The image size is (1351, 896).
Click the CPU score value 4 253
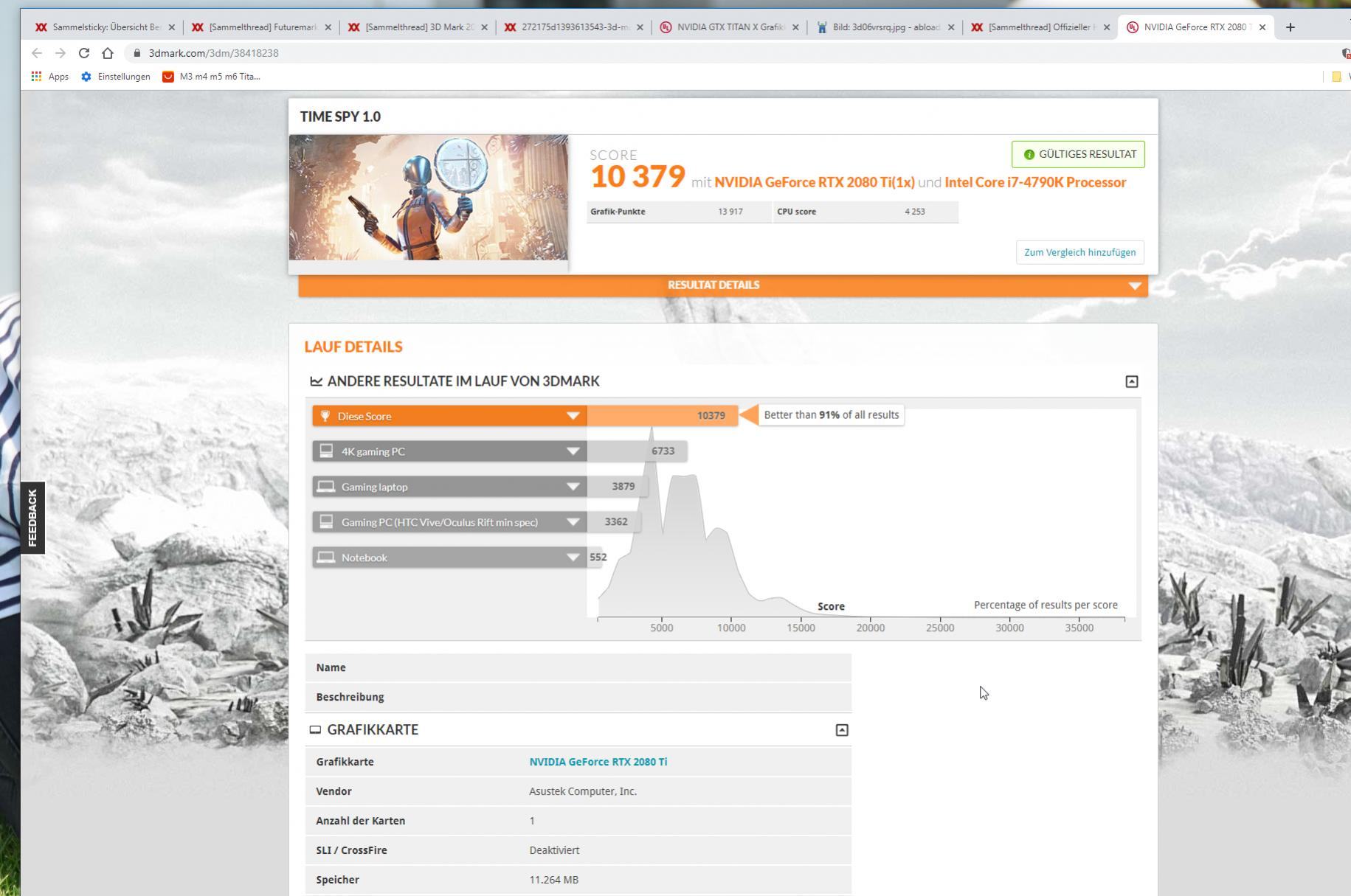tap(915, 212)
